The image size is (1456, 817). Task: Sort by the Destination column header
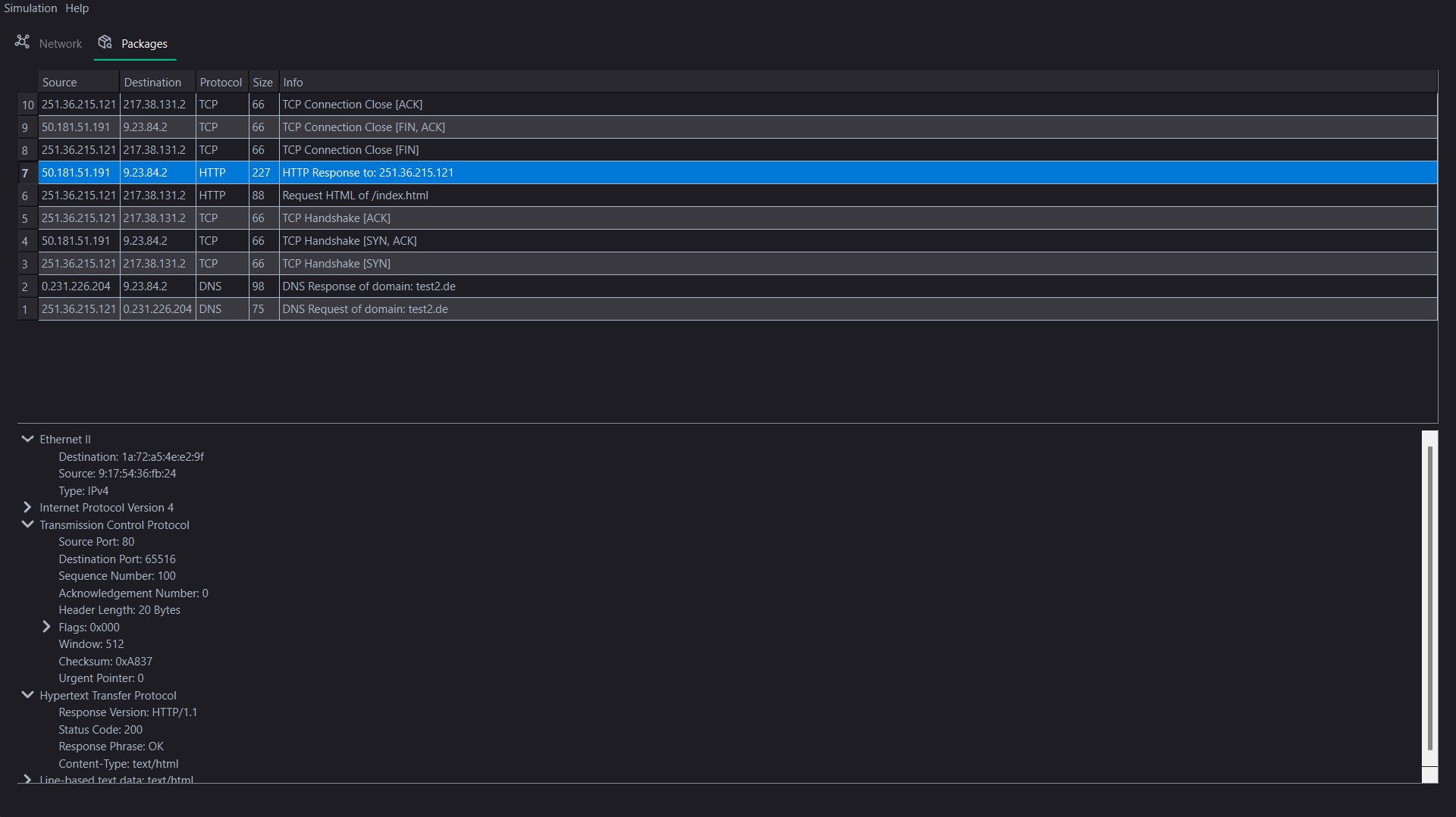tap(158, 82)
